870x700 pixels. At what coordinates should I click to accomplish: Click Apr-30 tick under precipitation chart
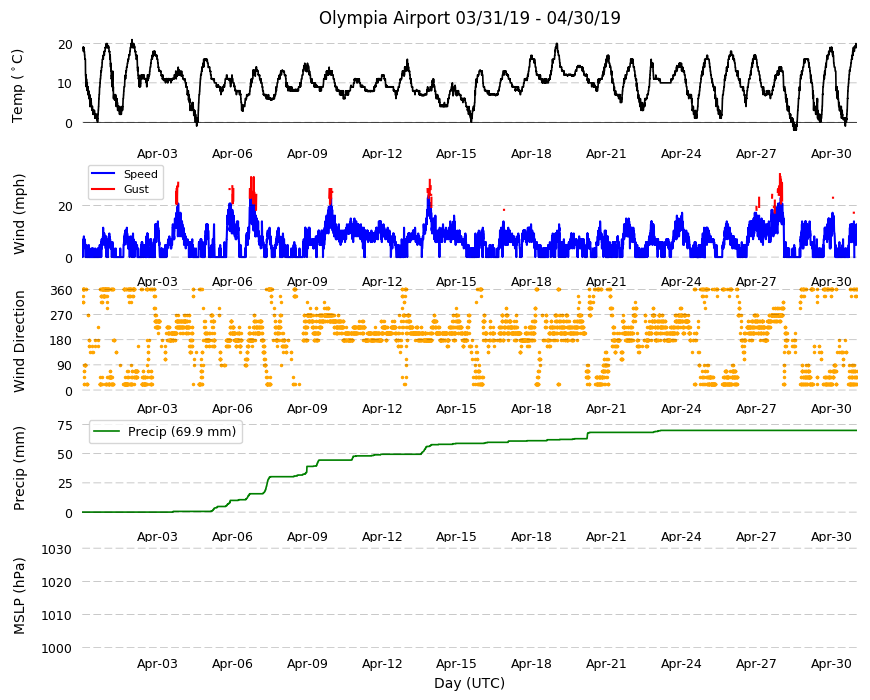point(831,536)
